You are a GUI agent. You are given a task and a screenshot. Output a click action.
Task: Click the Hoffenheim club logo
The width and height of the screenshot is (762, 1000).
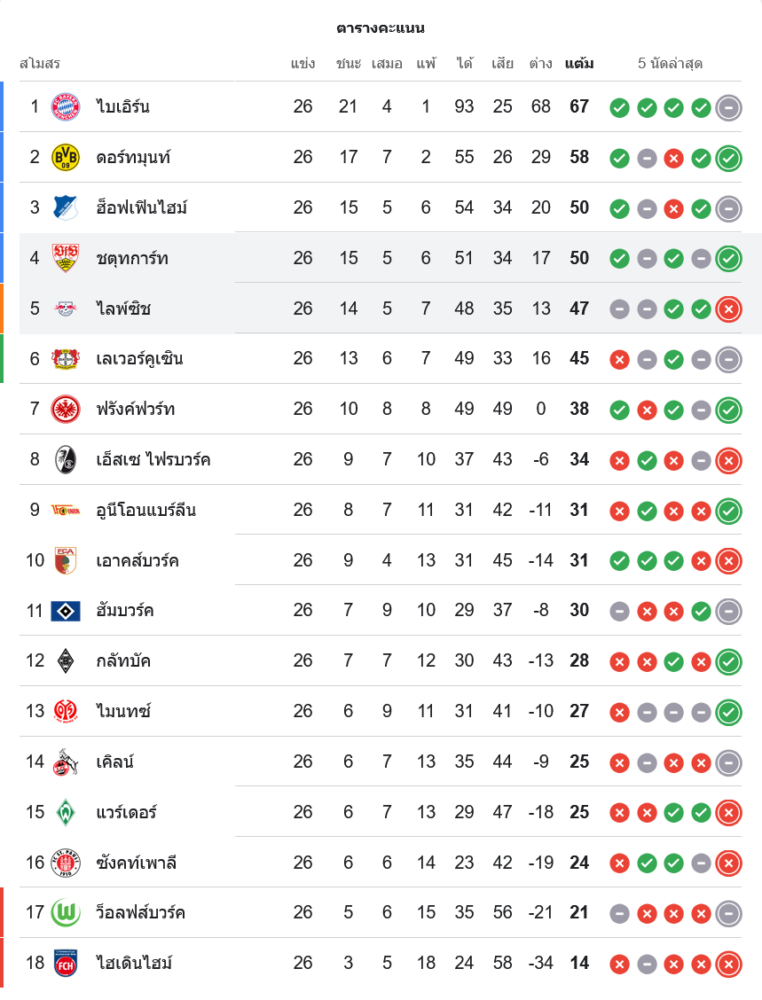point(65,208)
